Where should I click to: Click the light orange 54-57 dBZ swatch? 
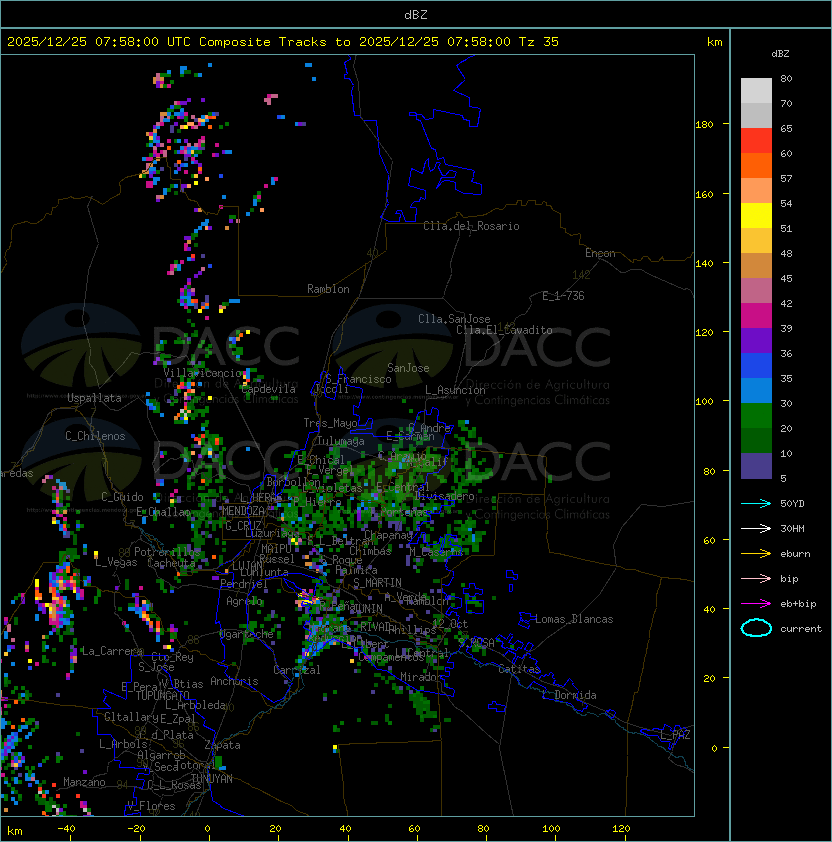[756, 191]
